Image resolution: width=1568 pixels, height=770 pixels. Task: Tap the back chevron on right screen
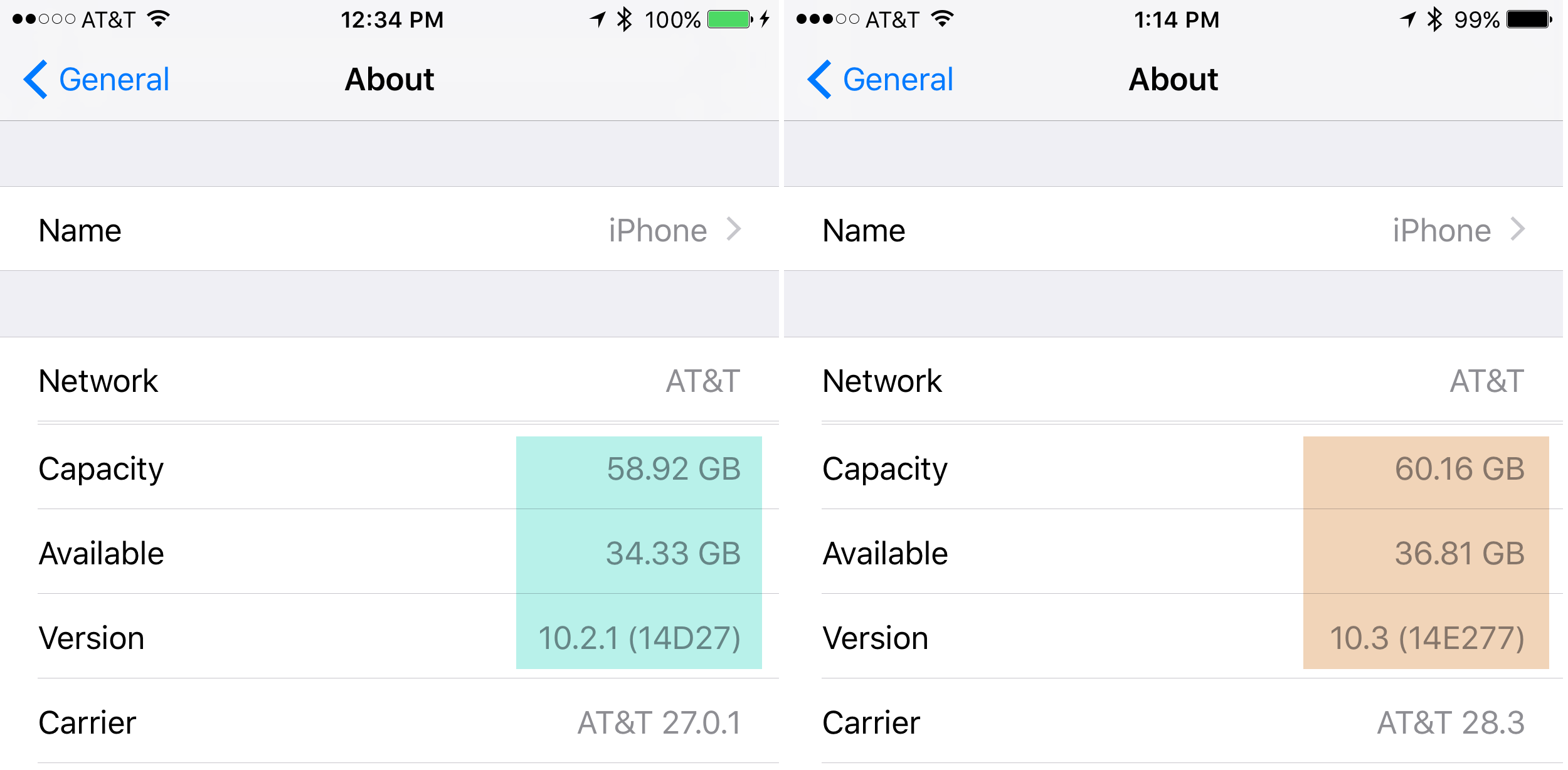pos(820,80)
